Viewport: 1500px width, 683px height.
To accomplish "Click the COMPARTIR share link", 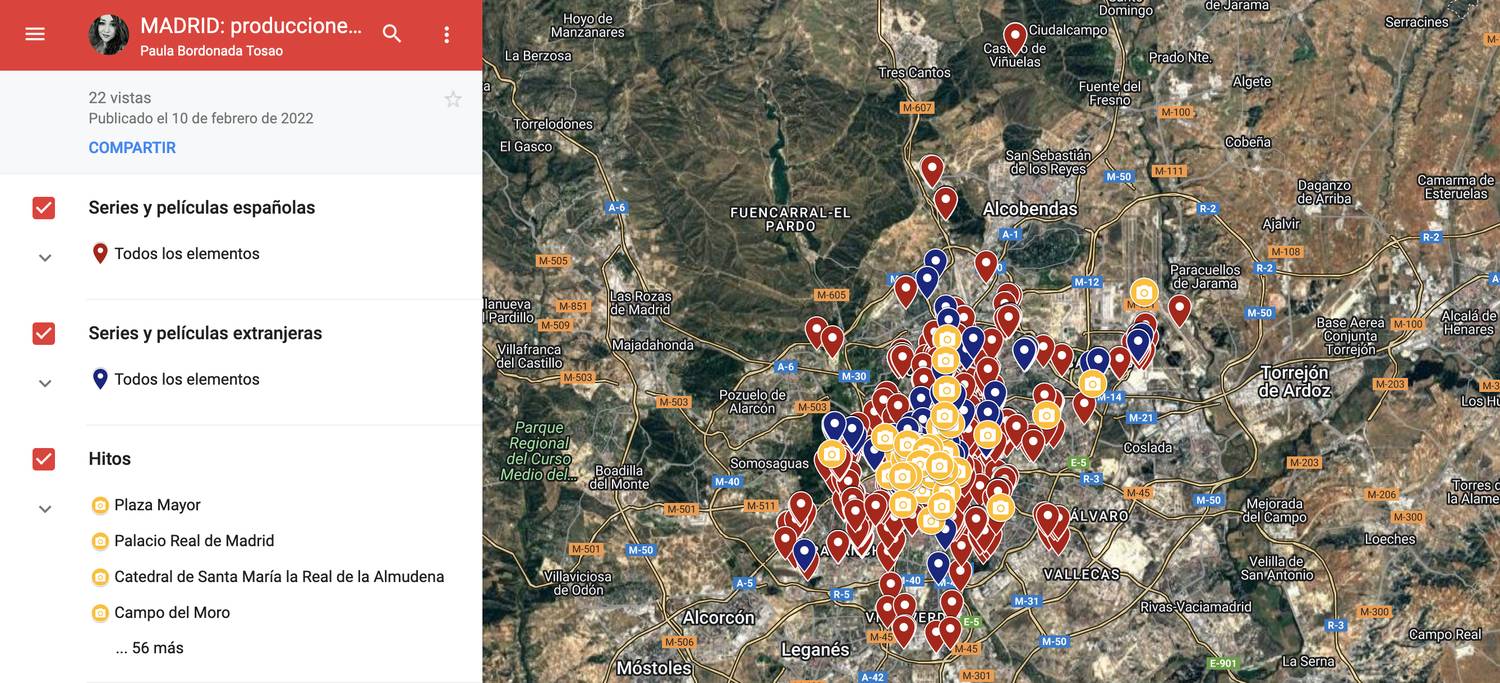I will [x=132, y=148].
